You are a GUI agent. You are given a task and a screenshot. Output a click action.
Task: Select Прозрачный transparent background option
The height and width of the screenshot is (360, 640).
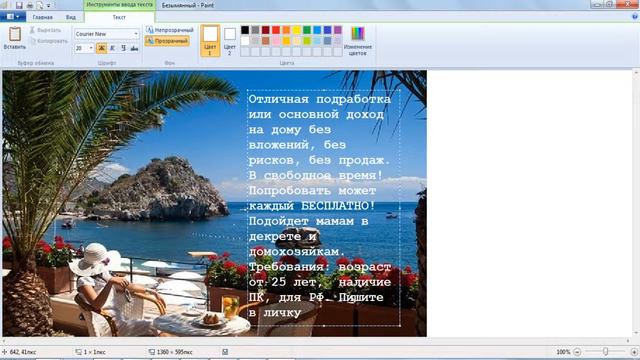pos(167,41)
